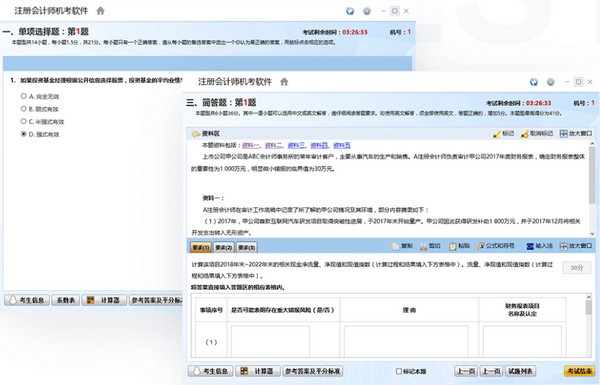Open 计算器 in the back window
This screenshot has width=600, height=385.
[x=104, y=300]
